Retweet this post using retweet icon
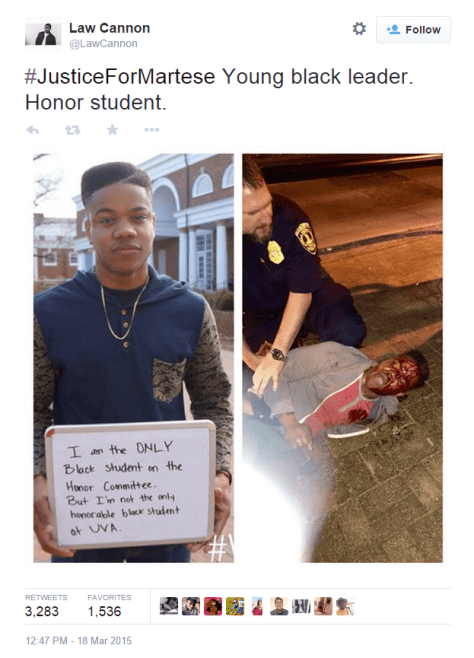This screenshot has width=474, height=658. (73, 130)
